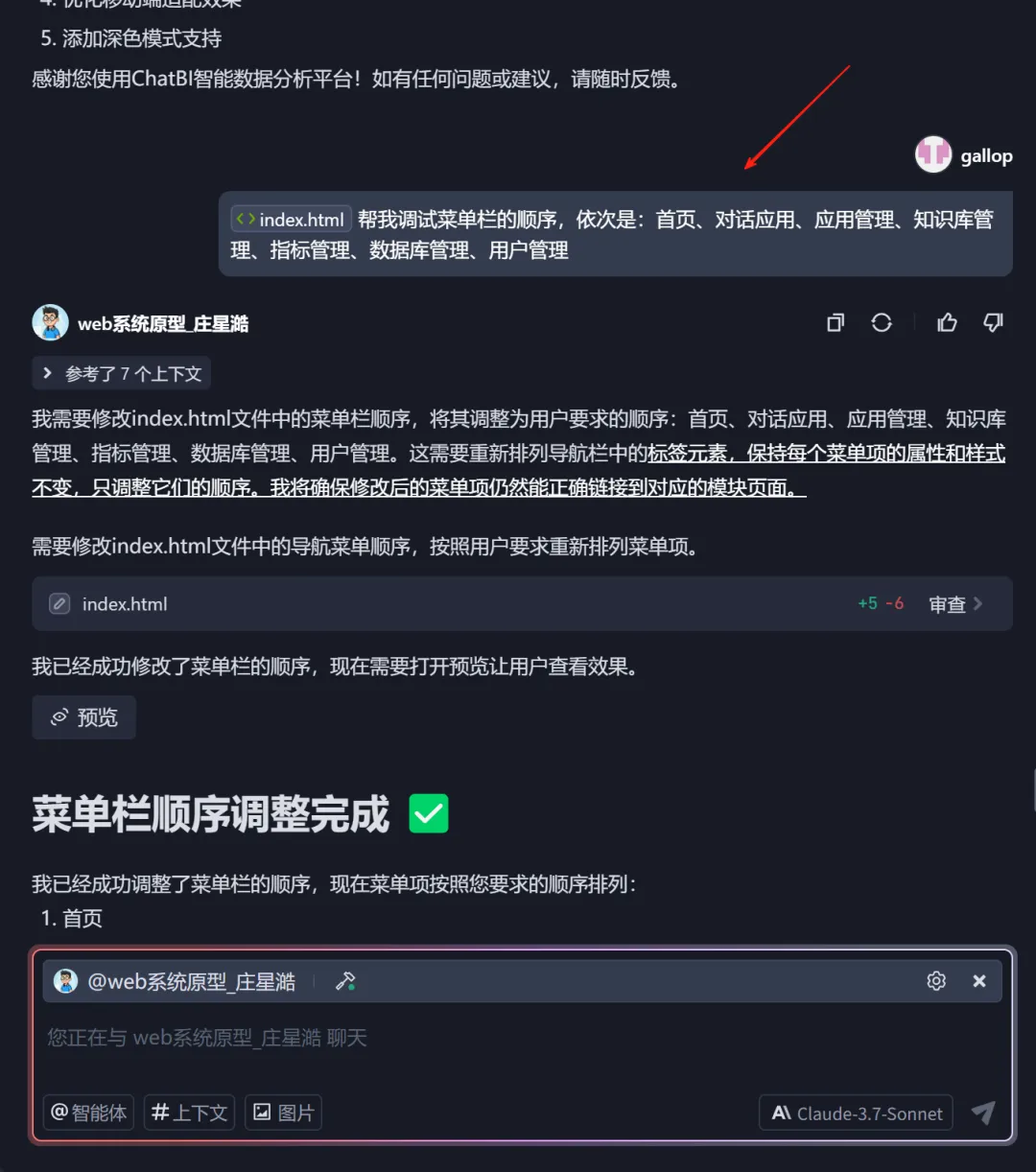The height and width of the screenshot is (1172, 1036).
Task: Click the hammer tools icon beside agent name
Action: pyautogui.click(x=345, y=981)
